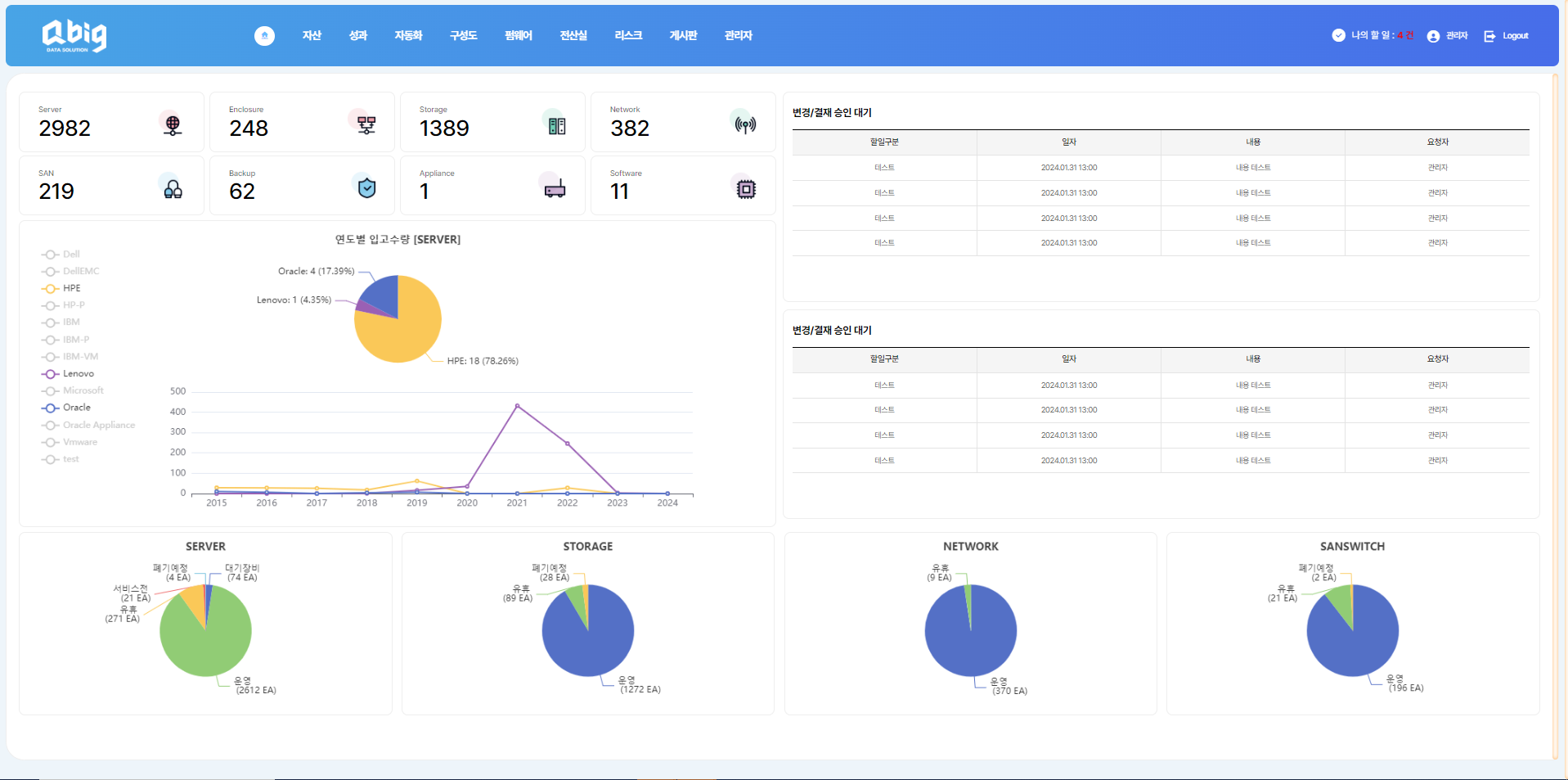The image size is (1568, 780).
Task: Click blue Oracle slice in yearly pie
Action: coord(383,295)
